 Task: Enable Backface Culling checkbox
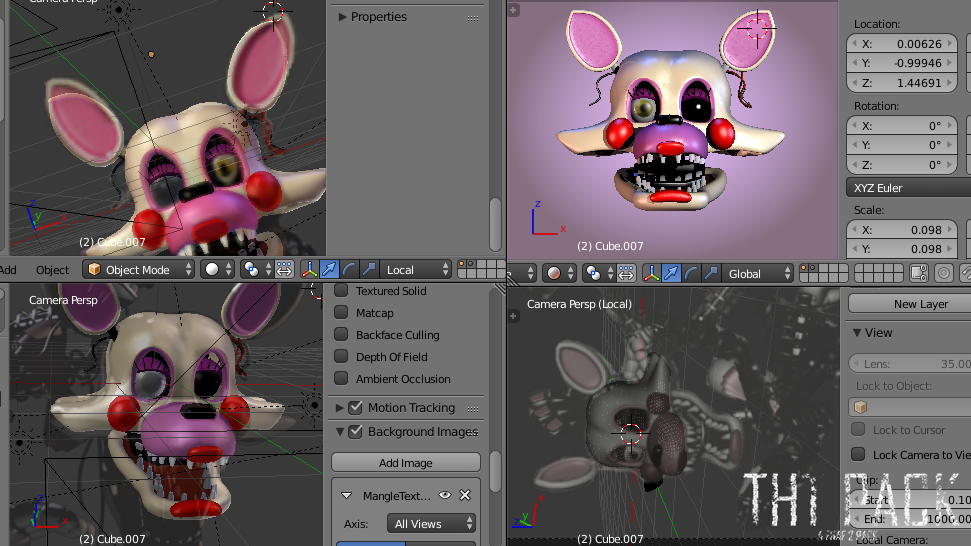tap(341, 334)
